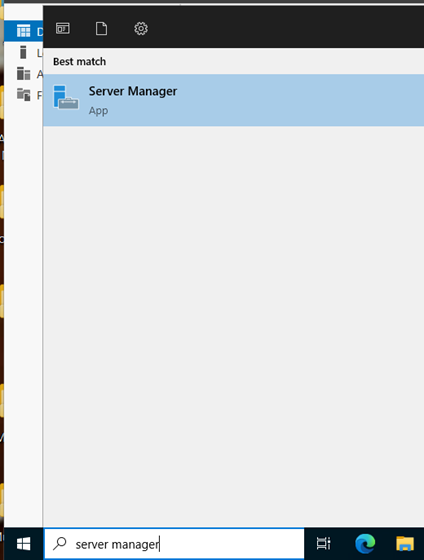Click the dark header bar beside the filter icons
Screen dimensions: 424x560
tap(286, 27)
